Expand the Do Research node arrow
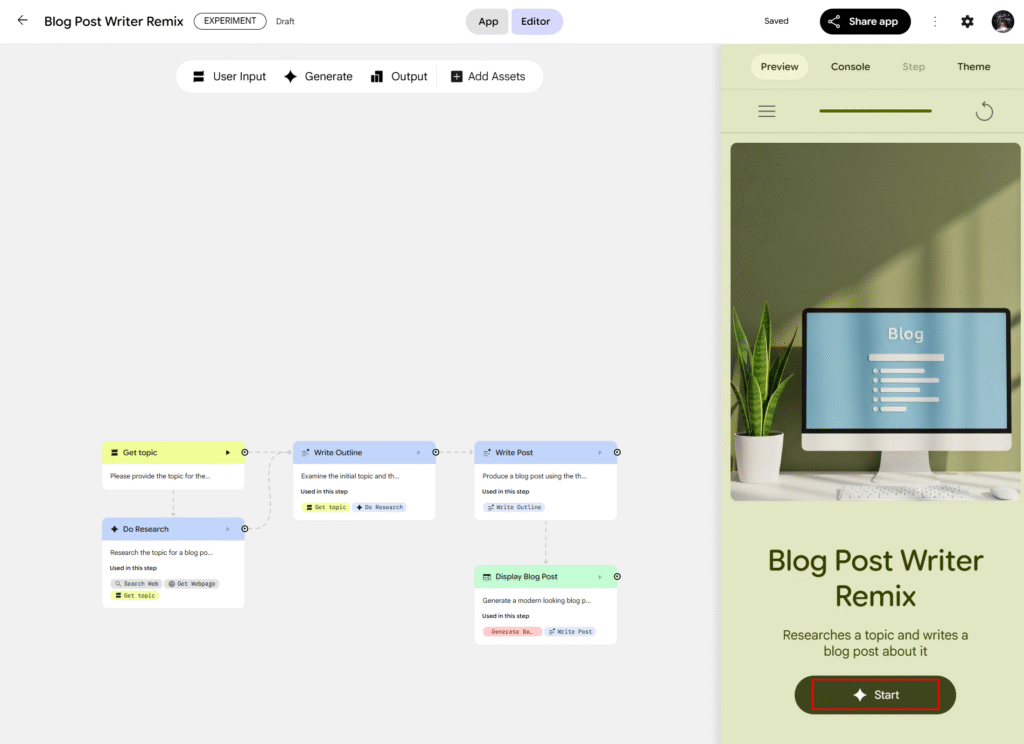This screenshot has height=744, width=1024. click(228, 529)
